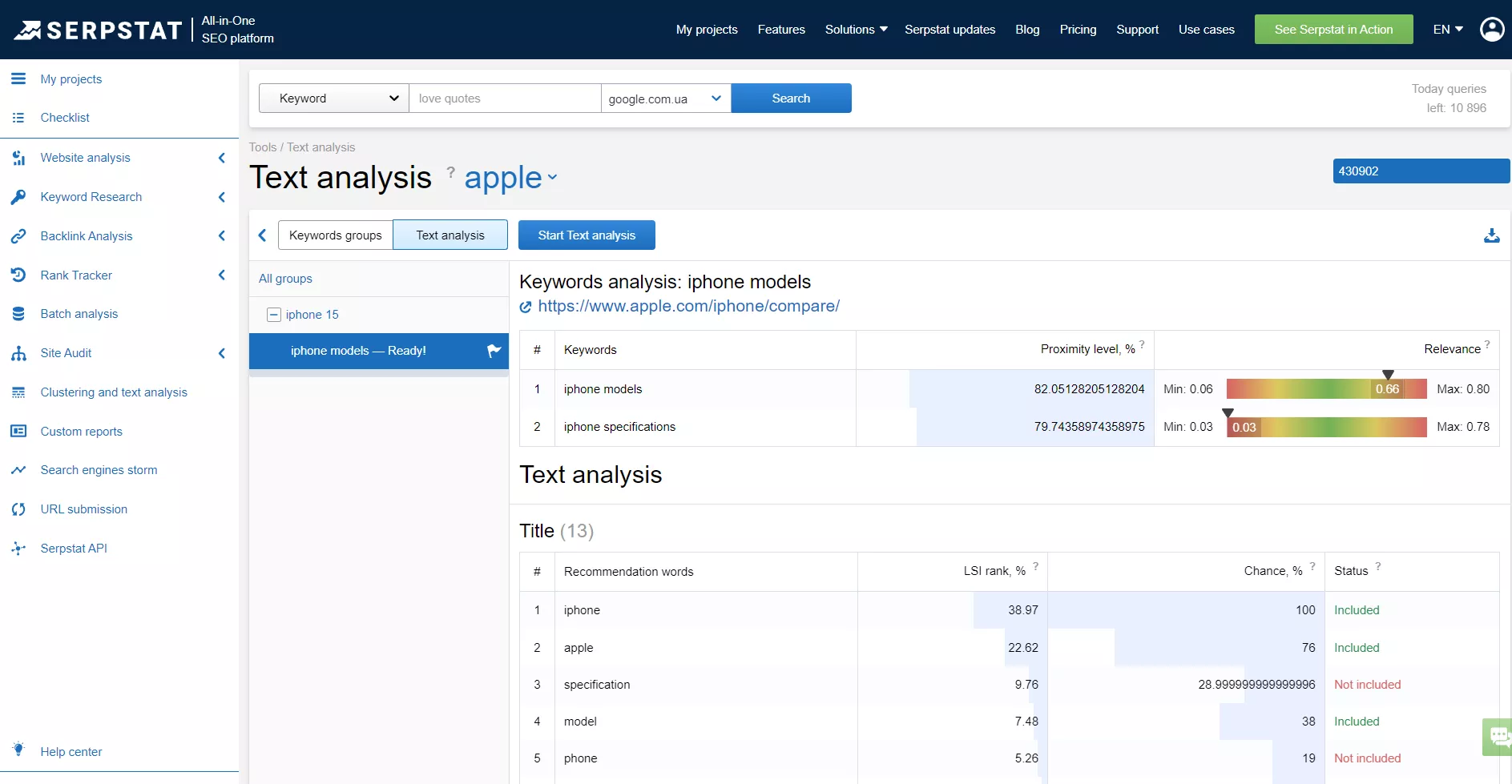Click See Serpstat in Action button
1512x784 pixels.
1334,30
